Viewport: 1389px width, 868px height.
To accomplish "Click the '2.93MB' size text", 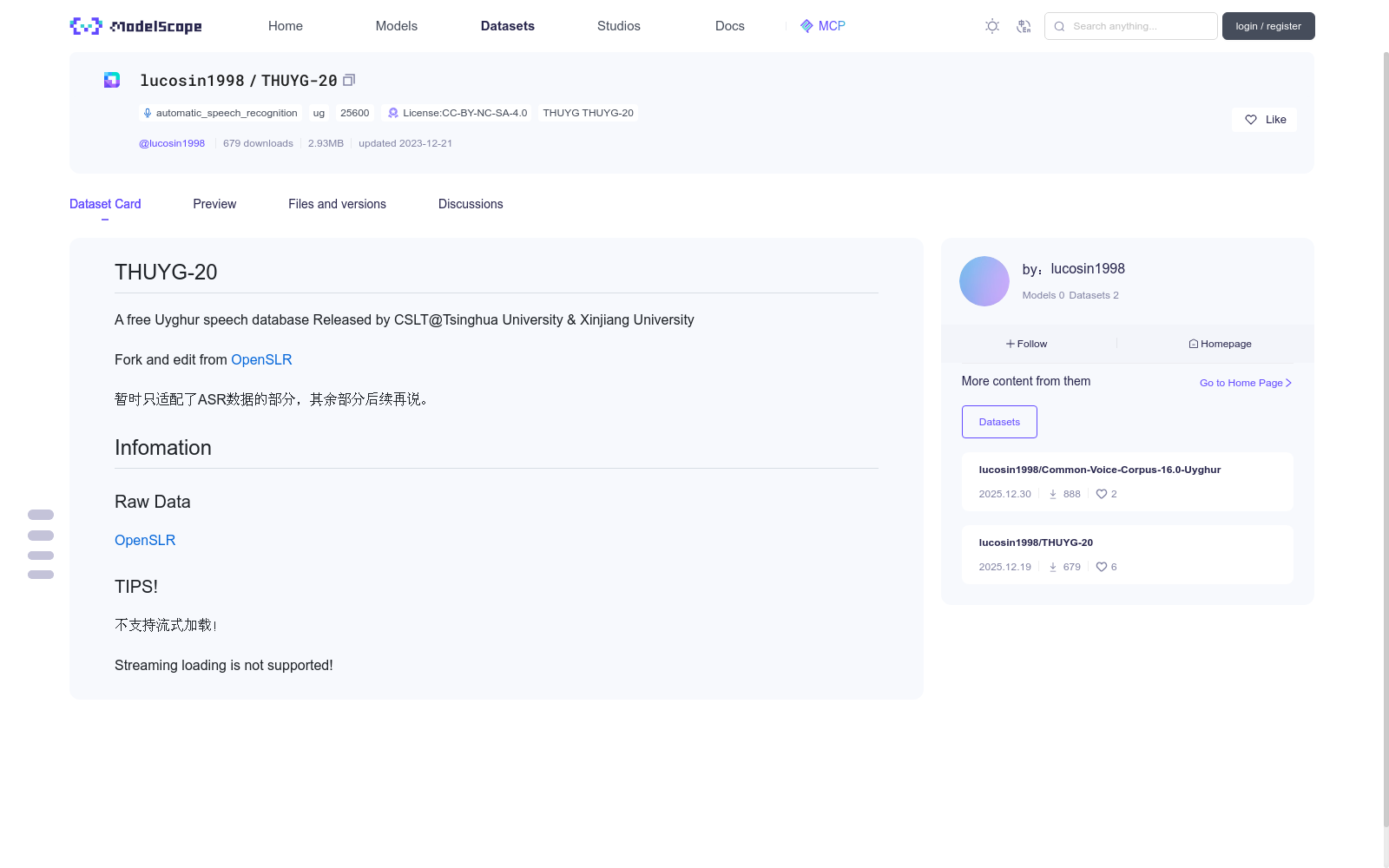I will point(326,143).
